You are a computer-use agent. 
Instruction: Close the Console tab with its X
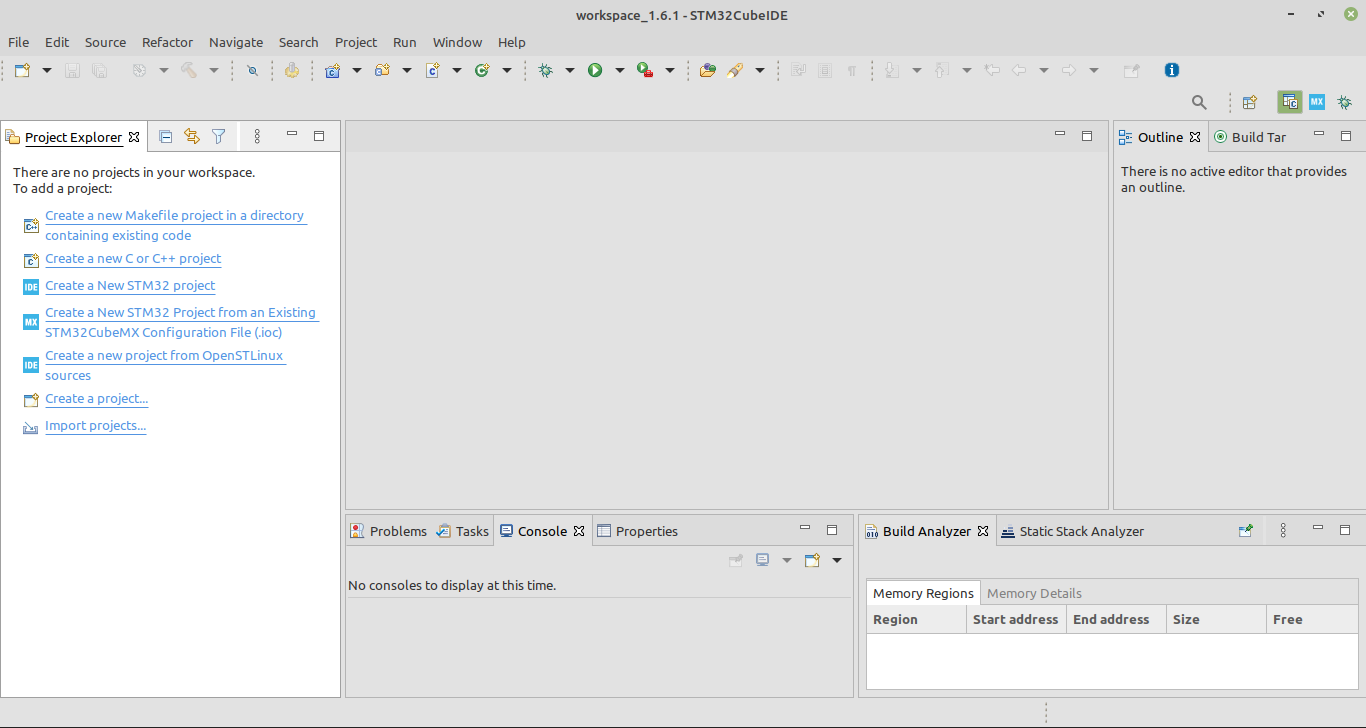[x=579, y=531]
